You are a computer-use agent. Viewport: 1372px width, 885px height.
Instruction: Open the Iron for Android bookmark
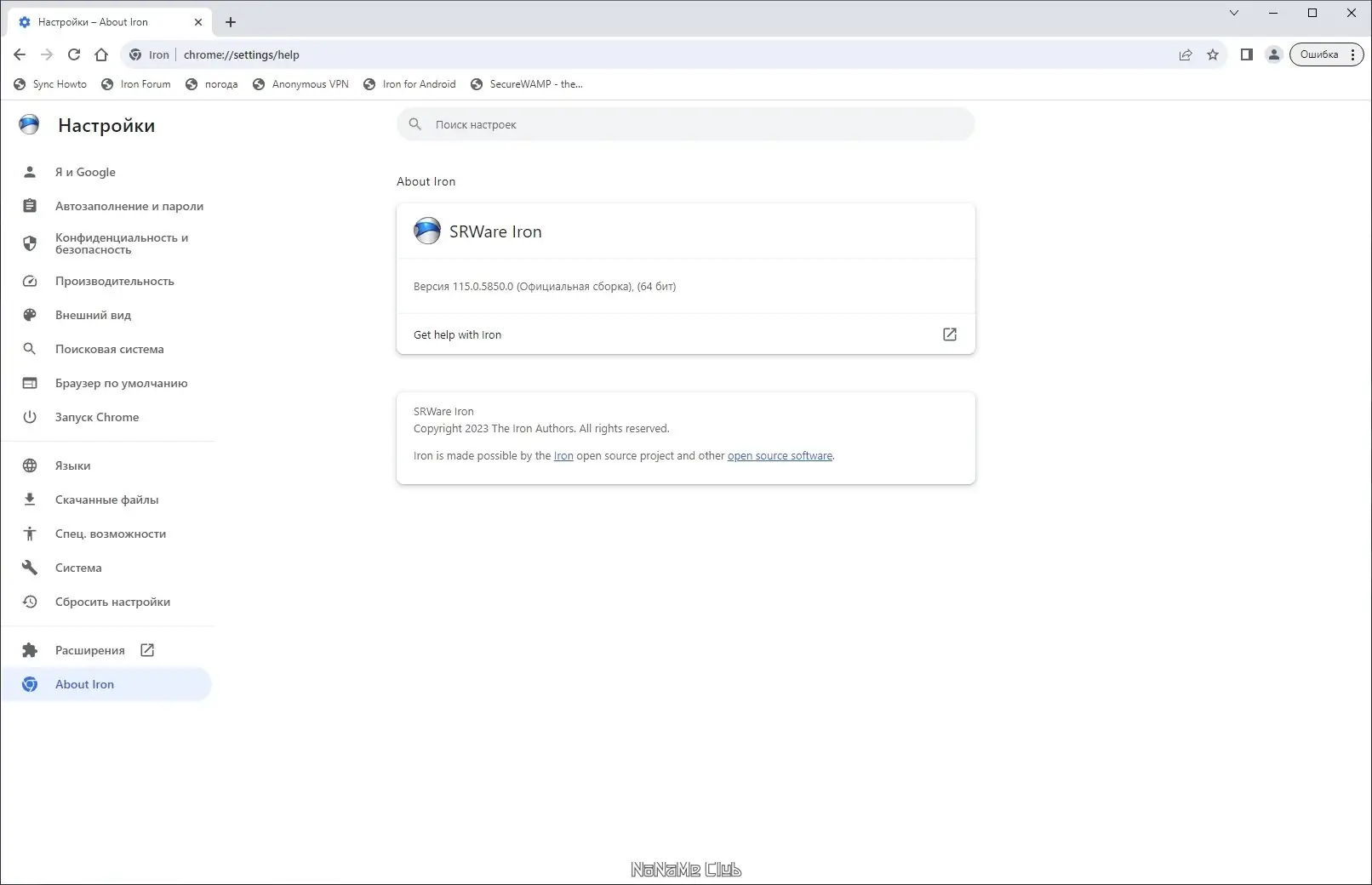pyautogui.click(x=409, y=84)
